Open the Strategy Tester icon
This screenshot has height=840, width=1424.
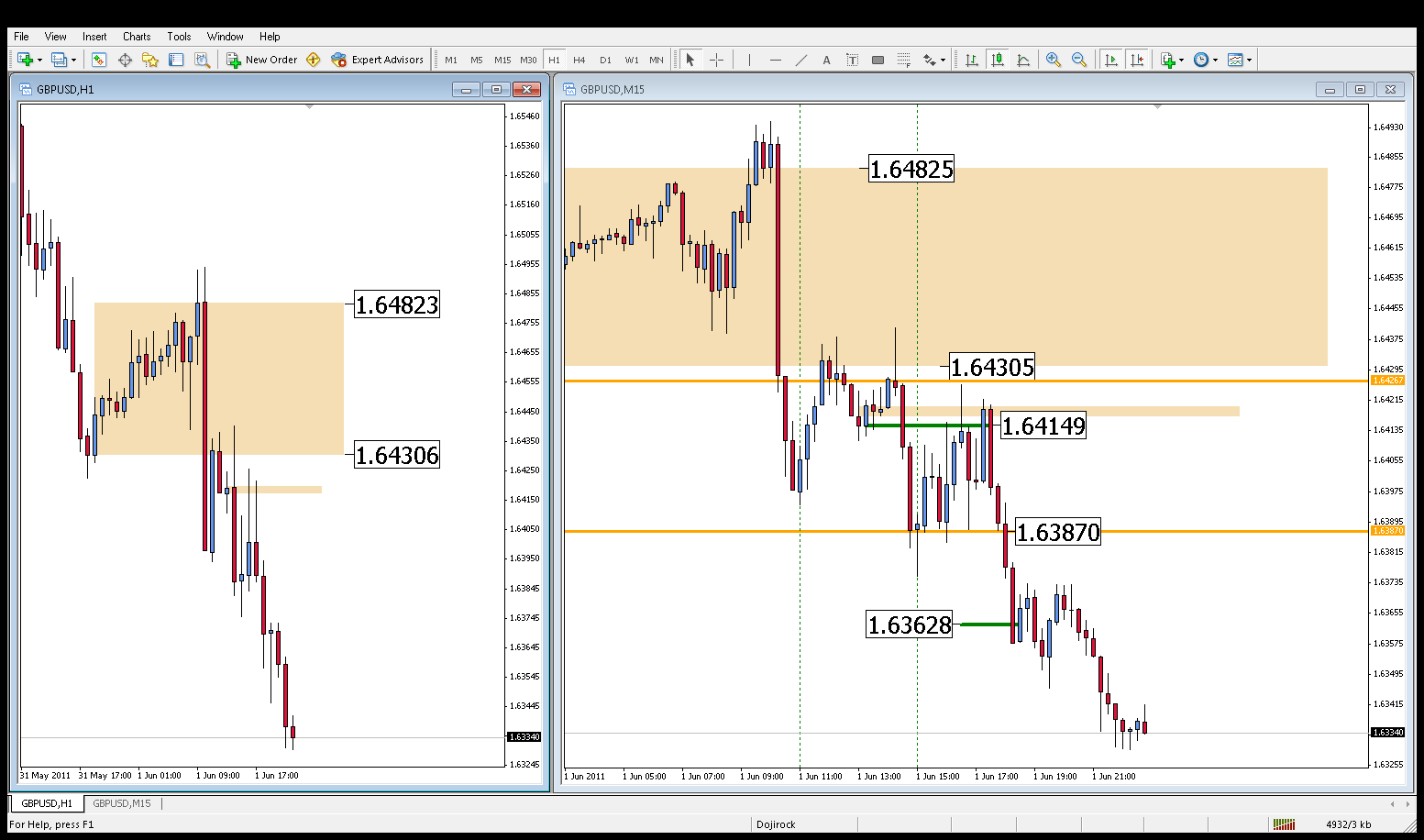coord(202,60)
